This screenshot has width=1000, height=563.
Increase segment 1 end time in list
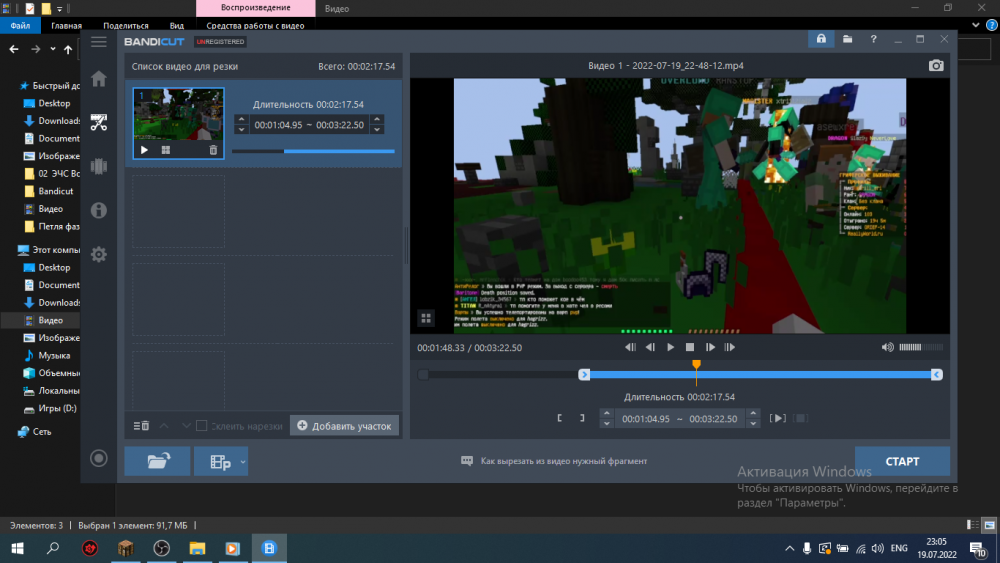click(377, 120)
